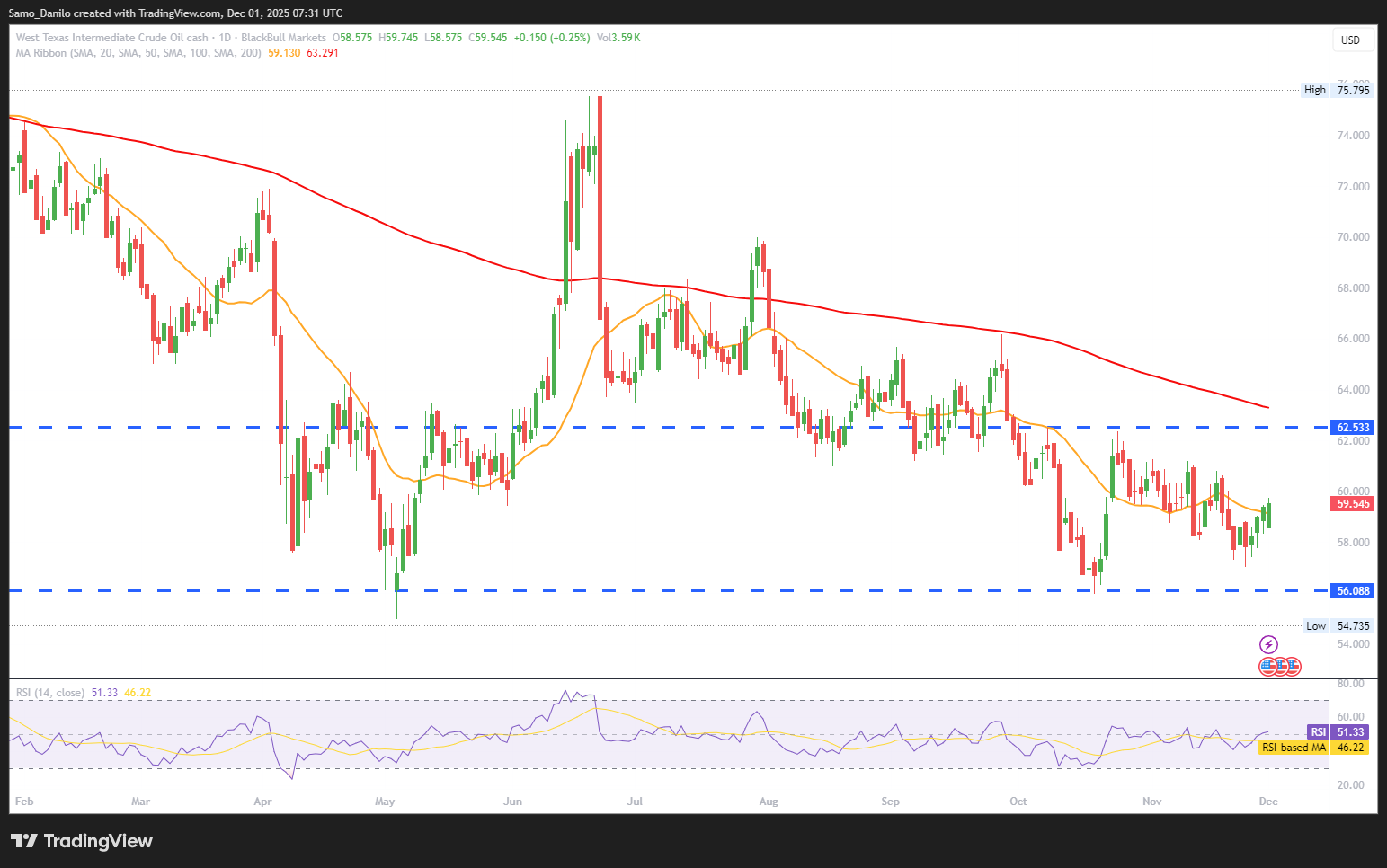This screenshot has height=868, width=1387.
Task: Click the TradingView wordmark text
Action: click(x=98, y=841)
